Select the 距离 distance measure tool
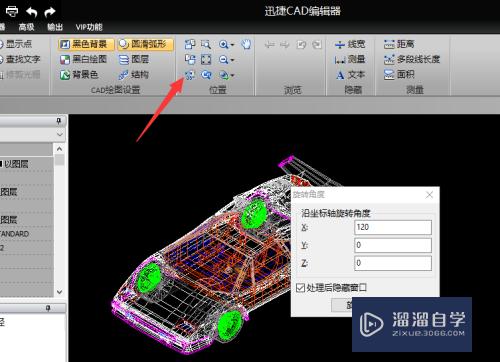 [399, 44]
